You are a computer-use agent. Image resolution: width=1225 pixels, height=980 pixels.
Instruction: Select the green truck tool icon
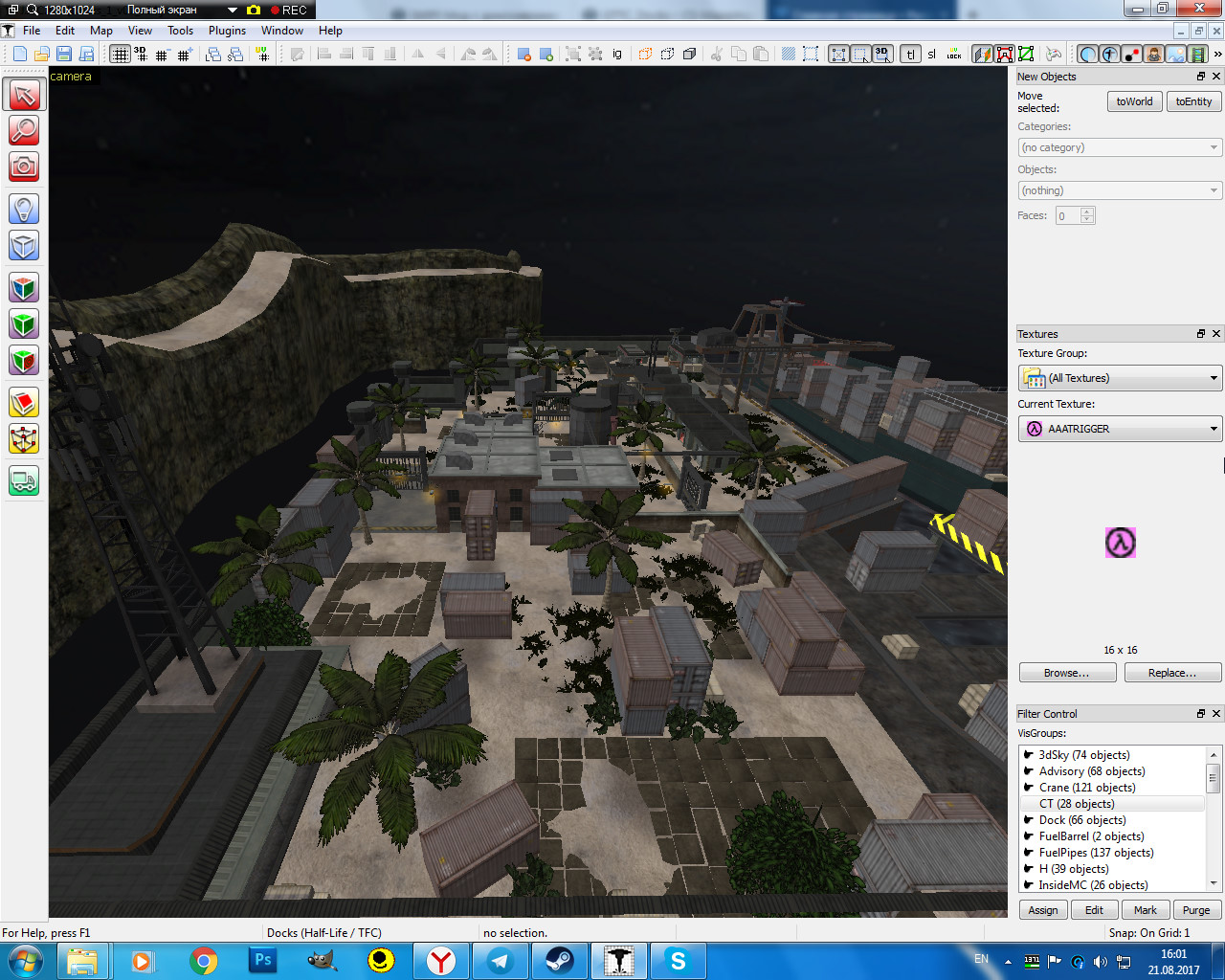click(x=24, y=480)
